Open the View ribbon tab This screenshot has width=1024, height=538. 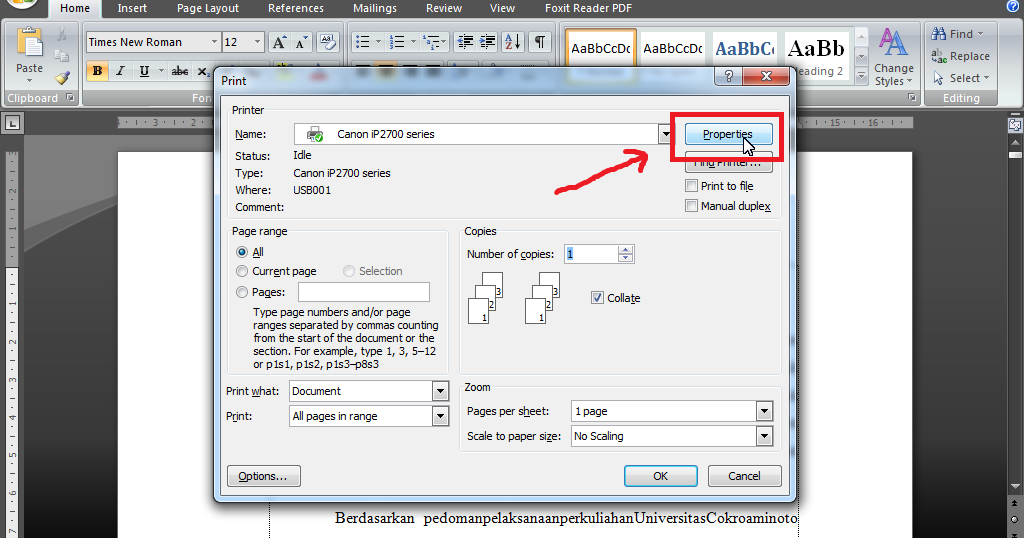tap(502, 8)
